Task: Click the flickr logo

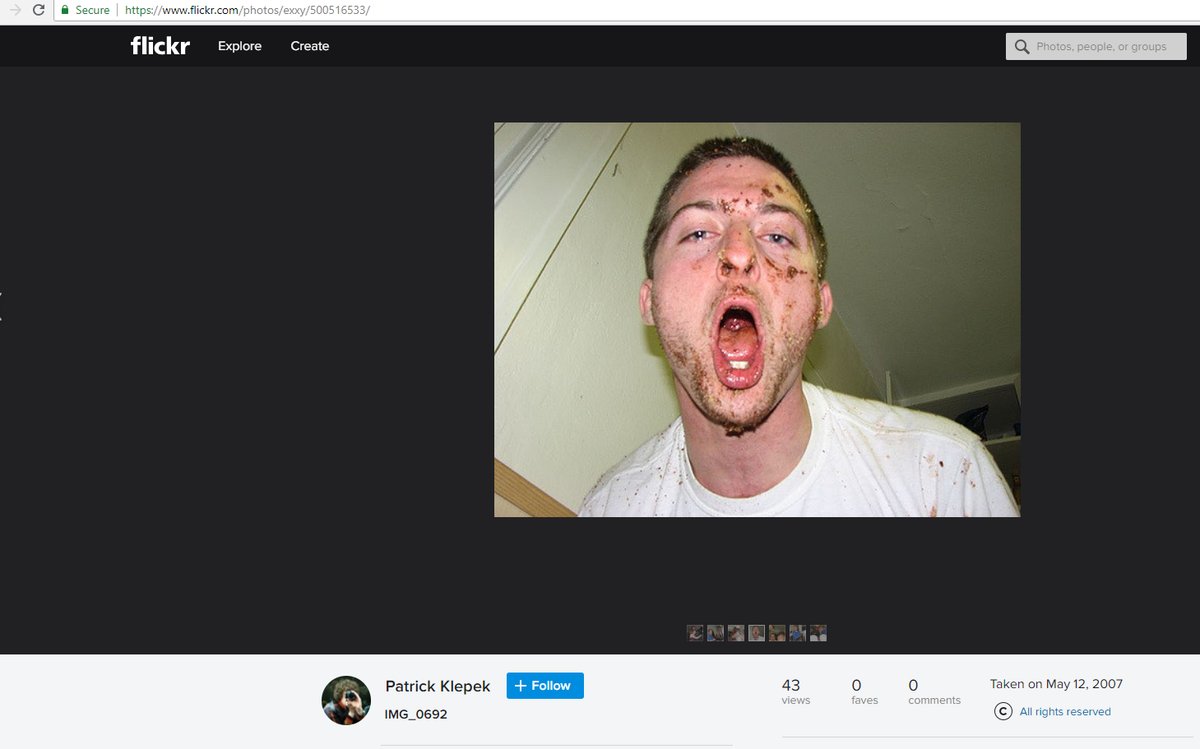Action: point(160,46)
